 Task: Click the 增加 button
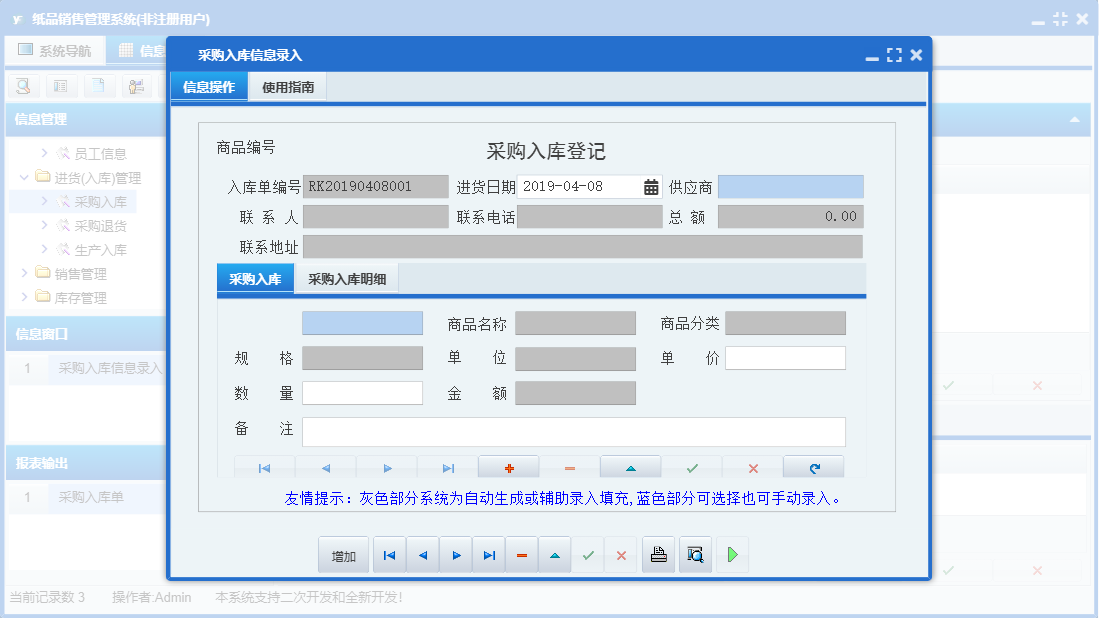pyautogui.click(x=343, y=555)
